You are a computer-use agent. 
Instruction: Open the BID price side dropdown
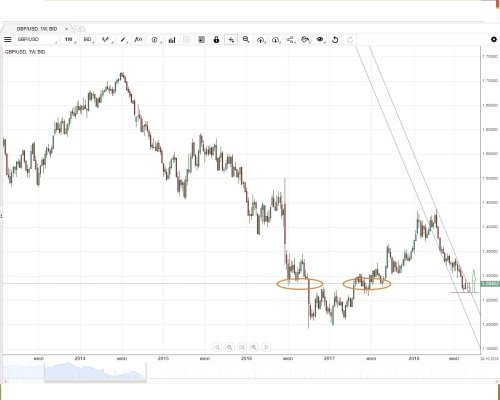[x=88, y=40]
